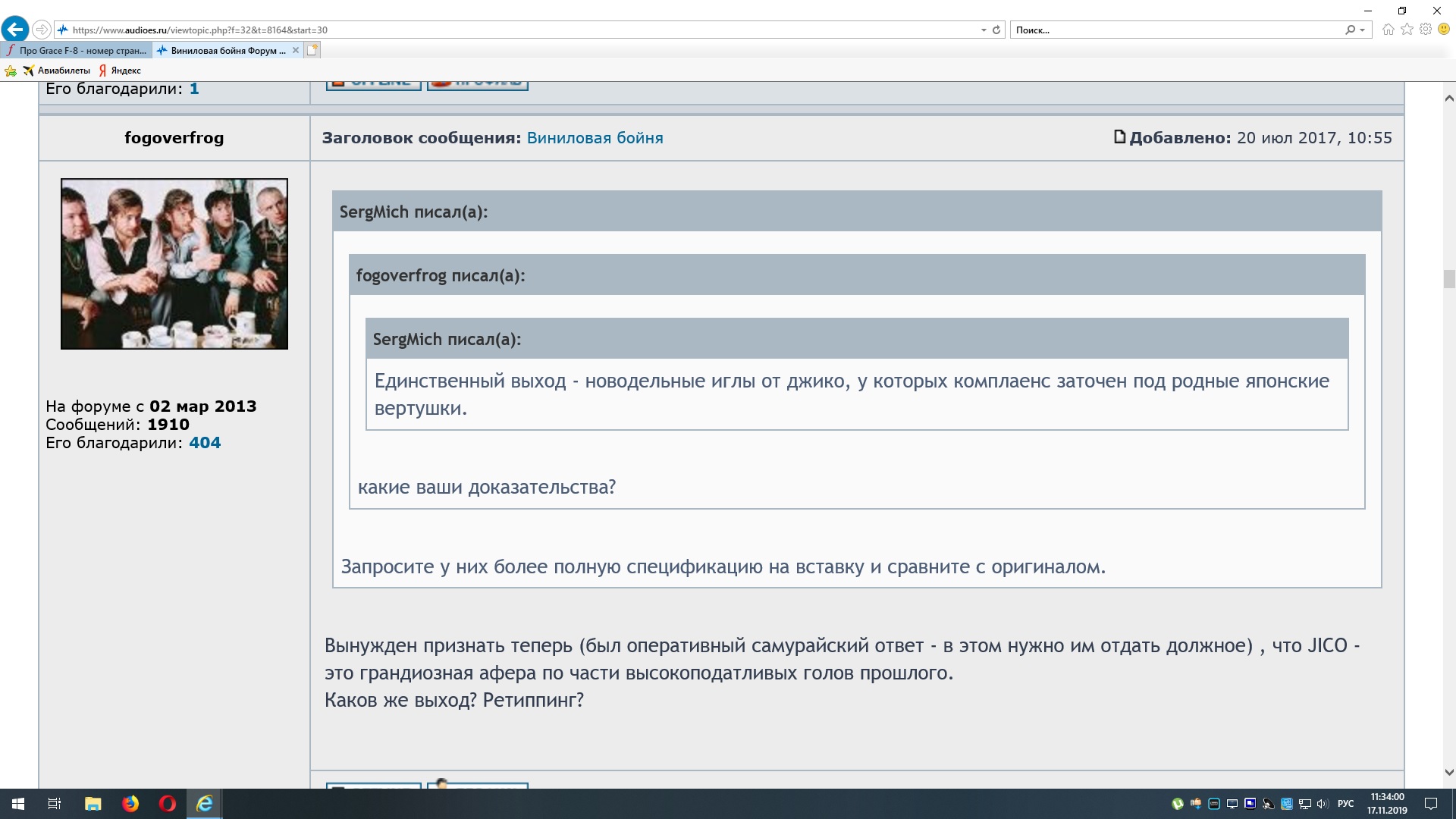Click the browser Back arrow button
Viewport: 1456px width, 819px height.
point(15,30)
